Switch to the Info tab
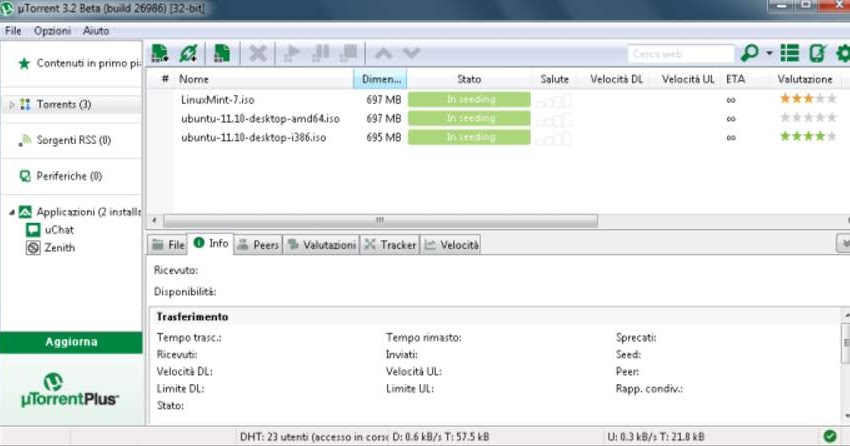Screen dimensions: 850x446 (x=211, y=243)
